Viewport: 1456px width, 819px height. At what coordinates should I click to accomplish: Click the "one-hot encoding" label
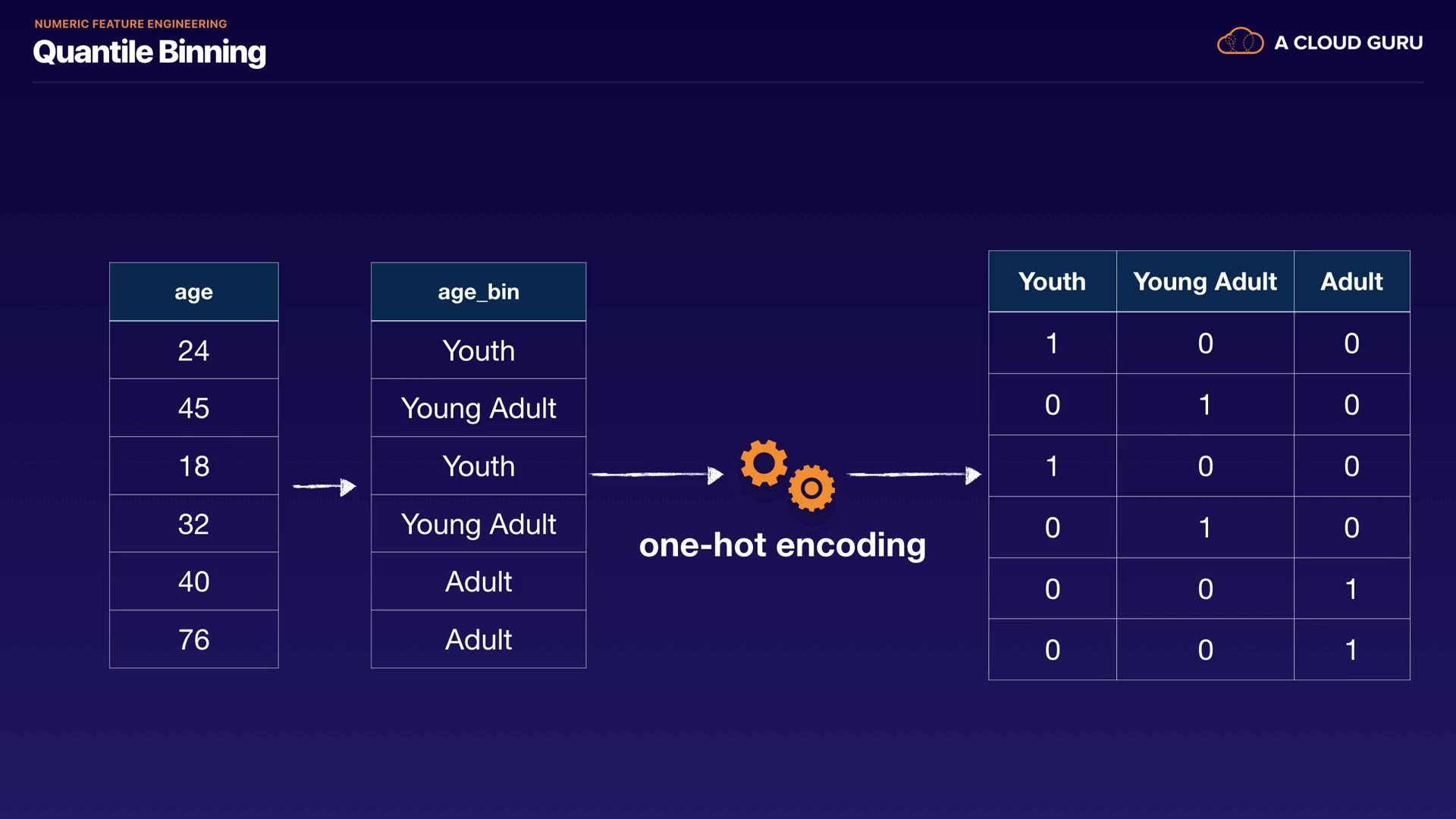click(783, 545)
